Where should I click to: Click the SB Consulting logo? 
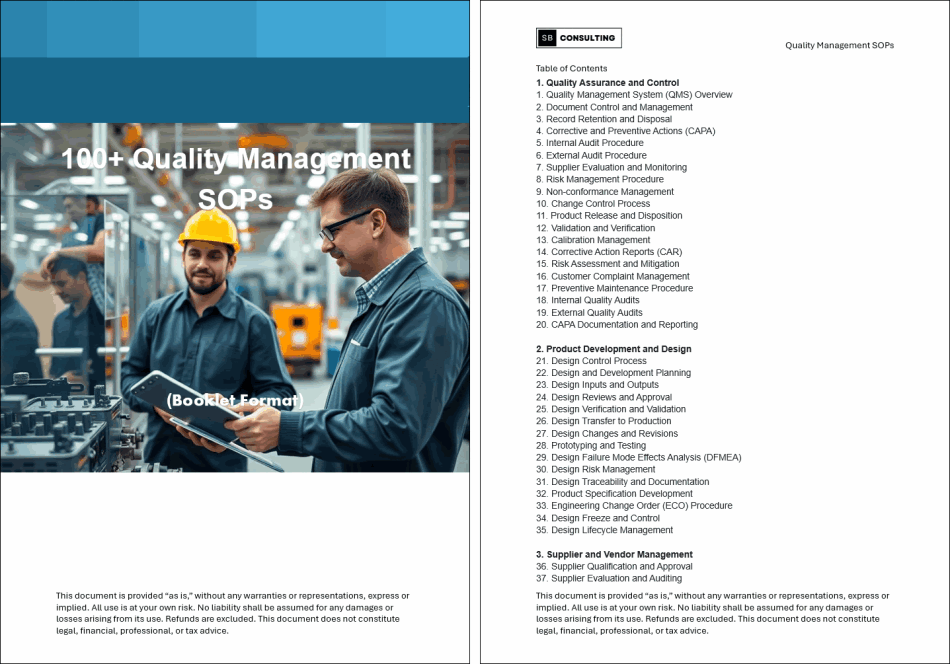click(x=578, y=38)
